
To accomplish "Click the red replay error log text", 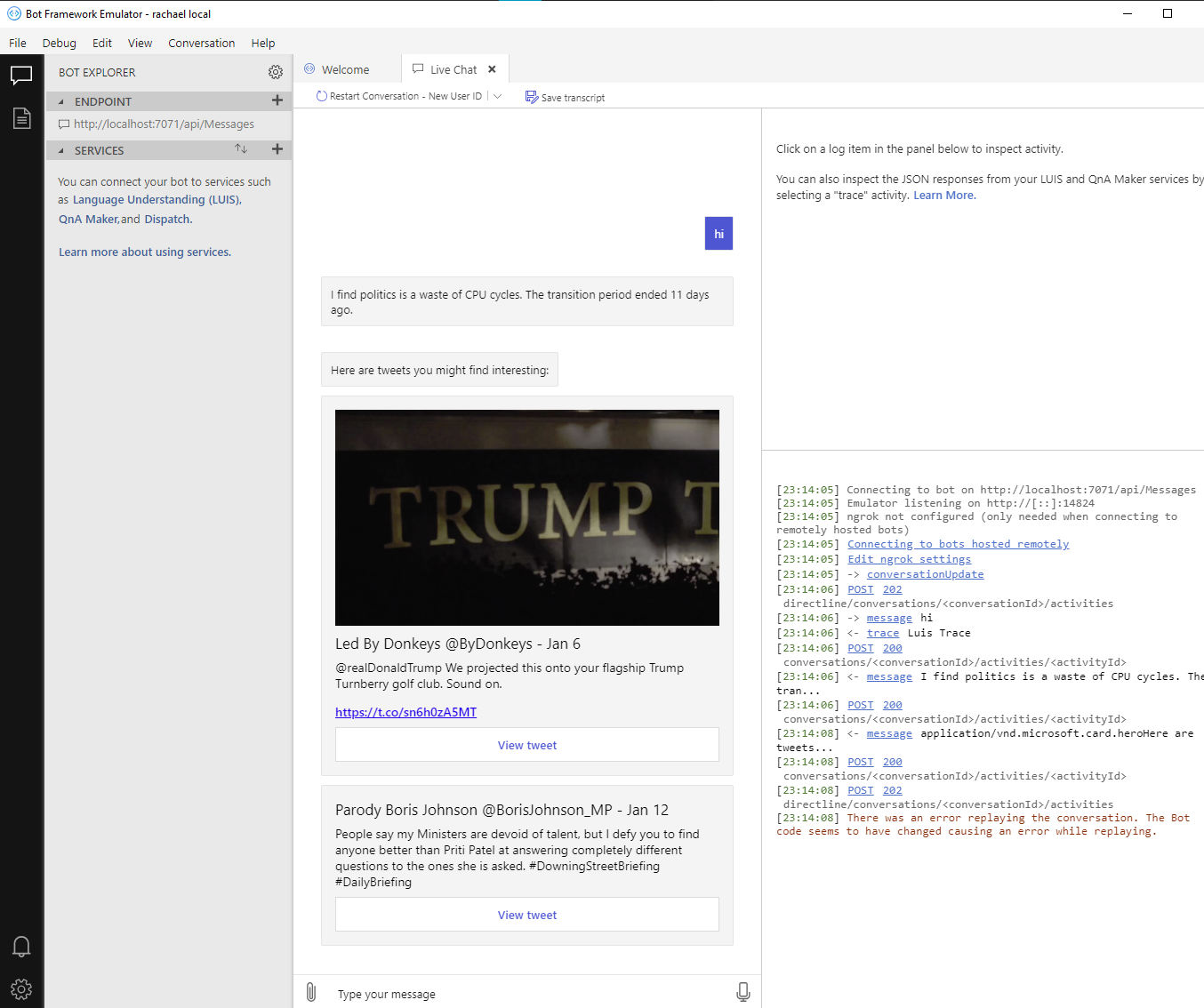I will tap(983, 825).
